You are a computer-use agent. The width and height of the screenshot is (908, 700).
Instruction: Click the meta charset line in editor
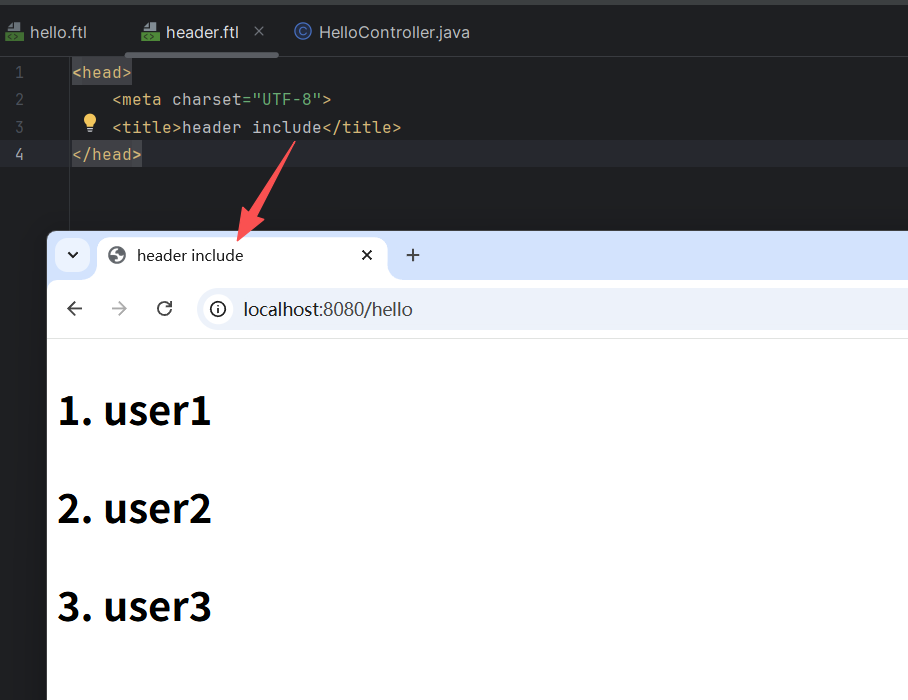[221, 100]
